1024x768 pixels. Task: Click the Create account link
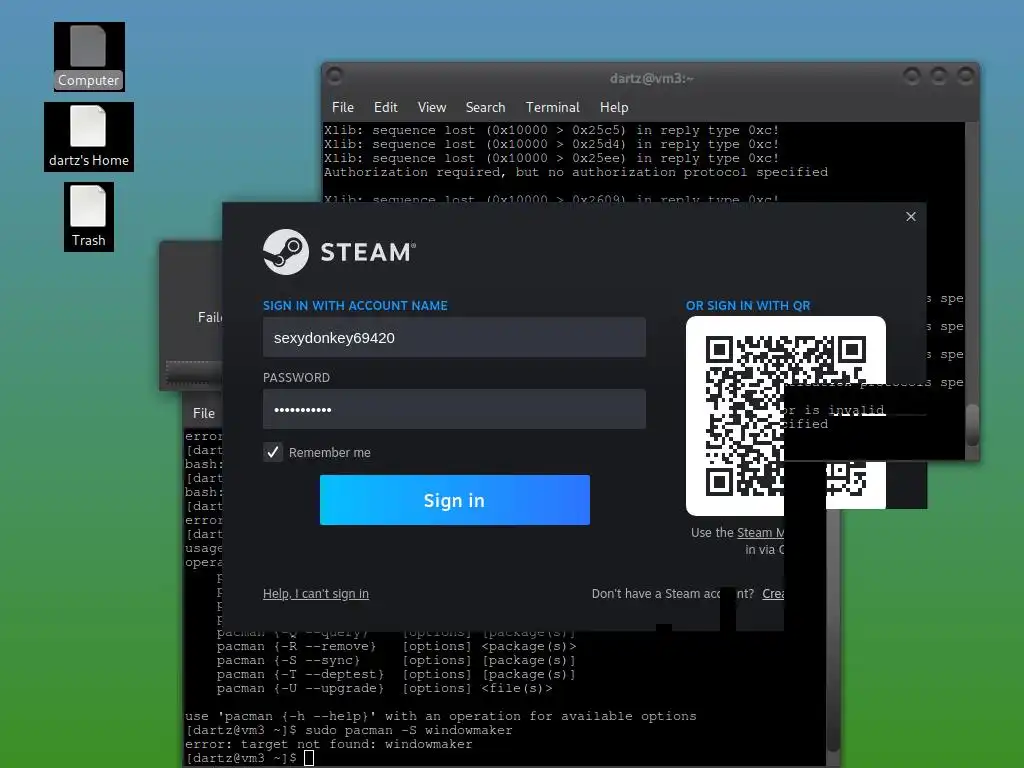[773, 594]
